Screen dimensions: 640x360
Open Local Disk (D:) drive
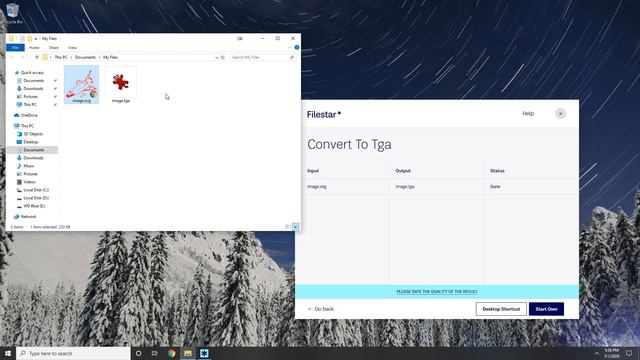click(36, 198)
